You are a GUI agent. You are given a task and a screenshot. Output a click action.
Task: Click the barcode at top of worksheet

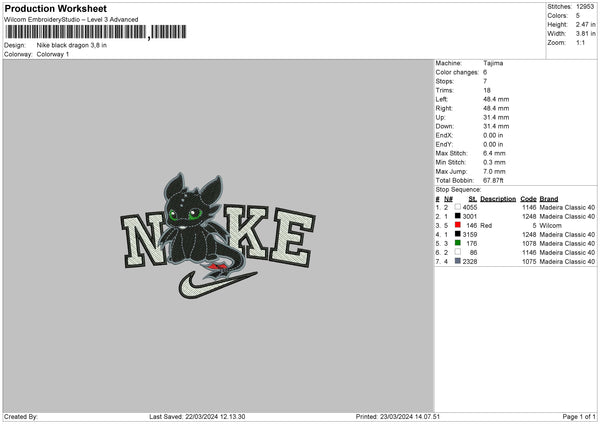click(95, 32)
